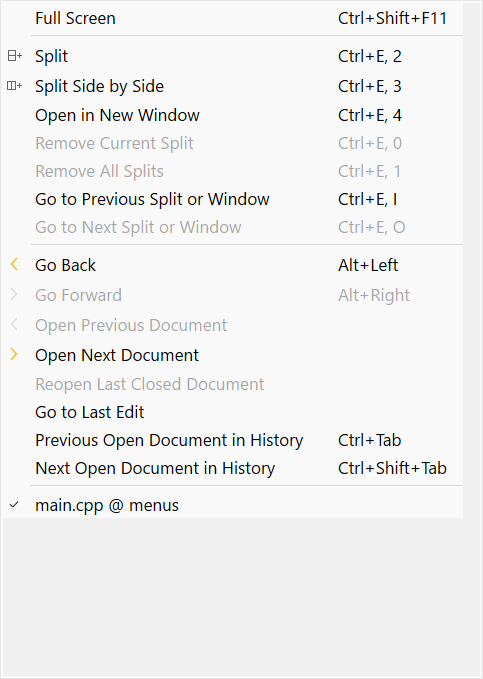The width and height of the screenshot is (483, 679).
Task: Select the main.cpp @ menus document entry
Action: click(x=233, y=505)
